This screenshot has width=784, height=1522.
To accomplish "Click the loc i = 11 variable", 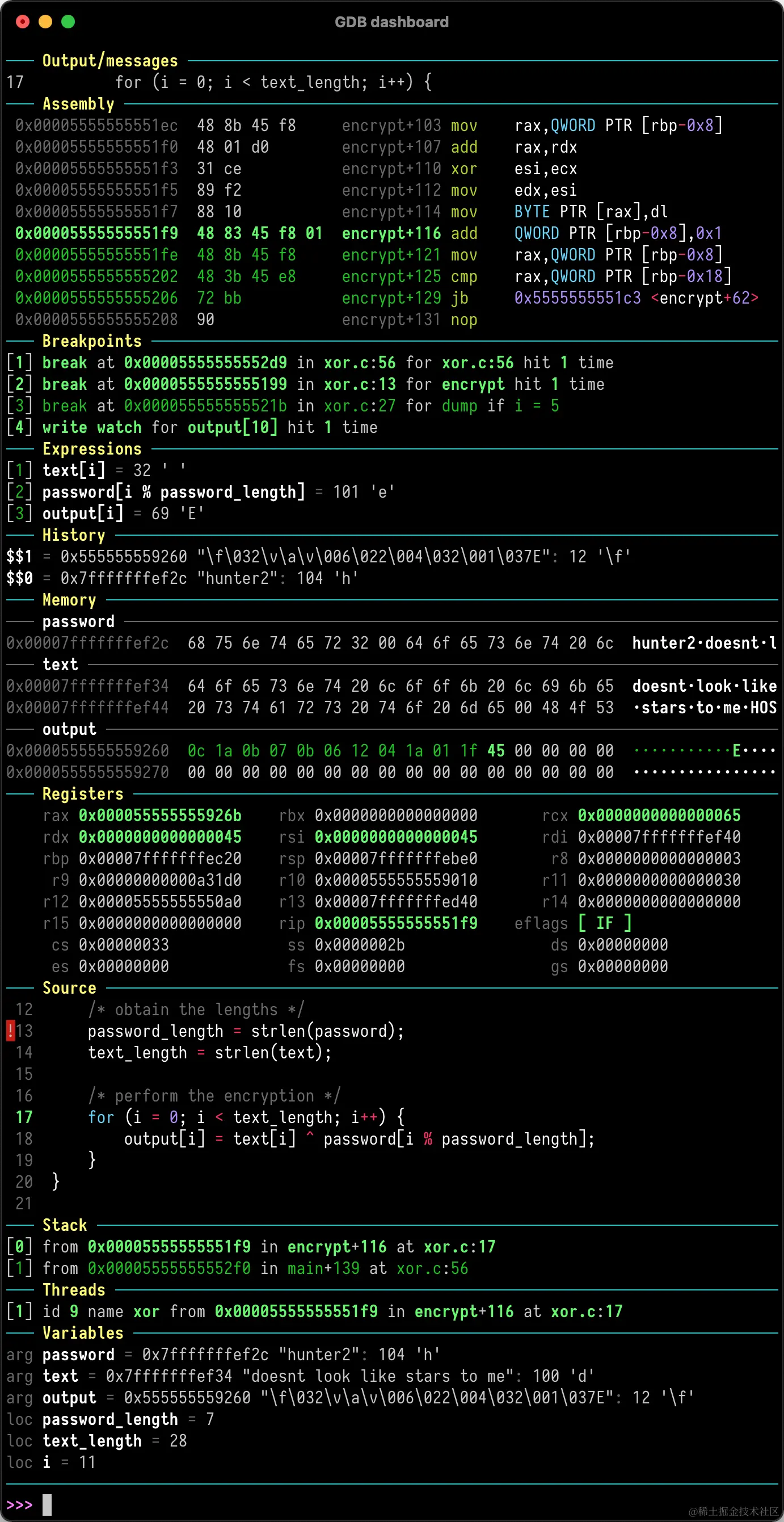I will point(52,1462).
